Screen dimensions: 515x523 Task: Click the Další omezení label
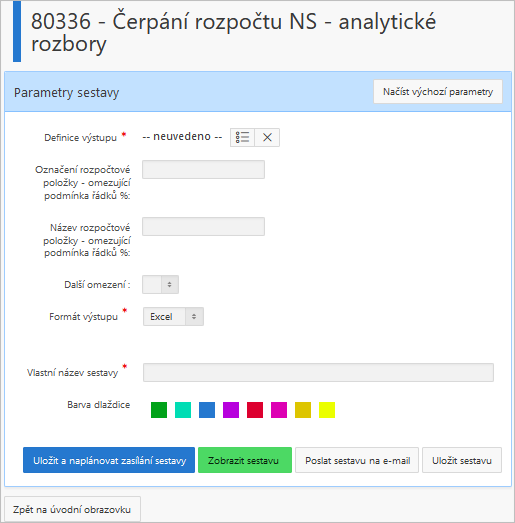(97, 285)
